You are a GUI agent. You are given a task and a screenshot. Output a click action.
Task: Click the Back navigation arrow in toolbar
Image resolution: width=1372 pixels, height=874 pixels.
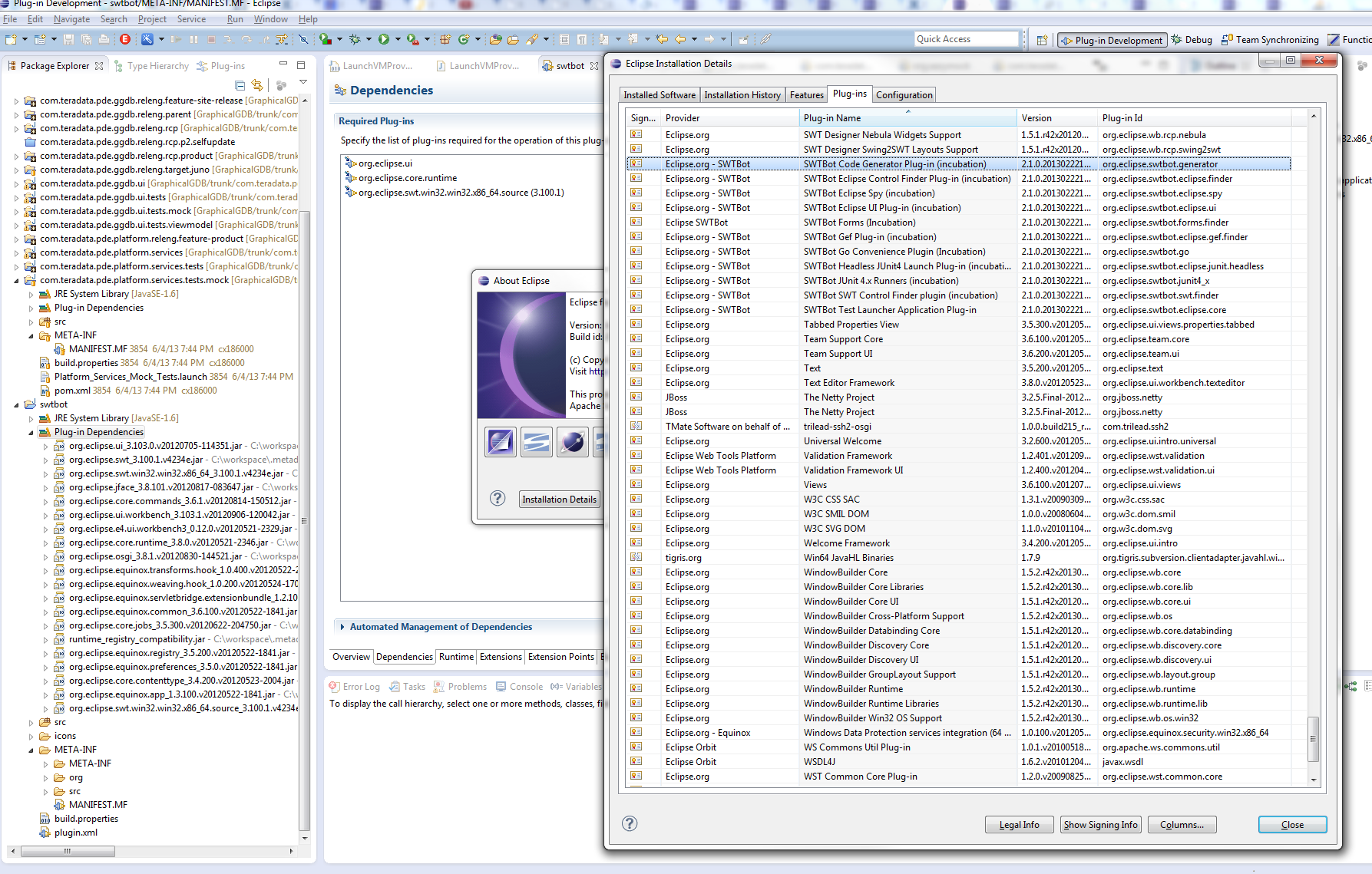680,39
